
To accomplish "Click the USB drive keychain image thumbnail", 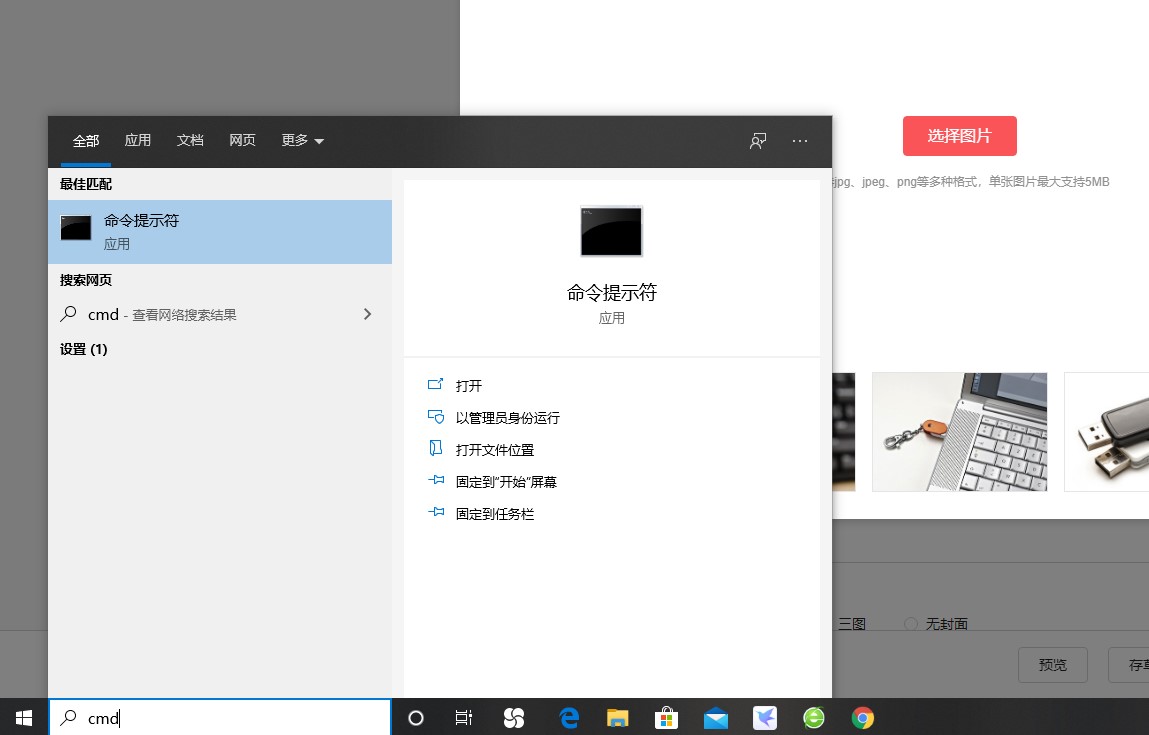I will tap(959, 431).
